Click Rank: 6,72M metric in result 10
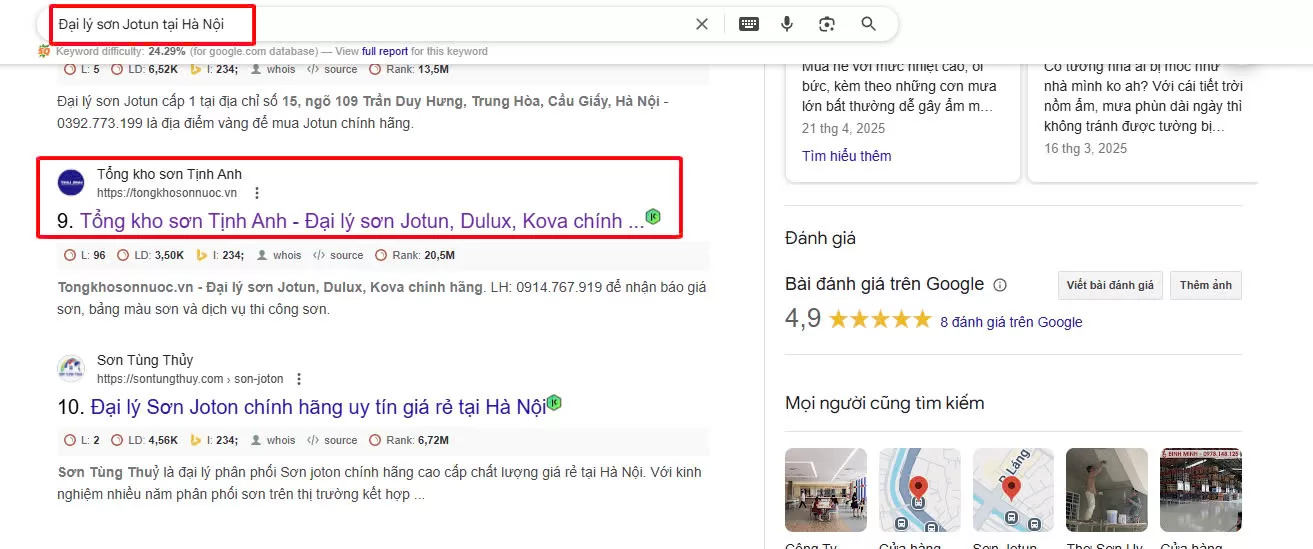1313x549 pixels. [x=410, y=440]
